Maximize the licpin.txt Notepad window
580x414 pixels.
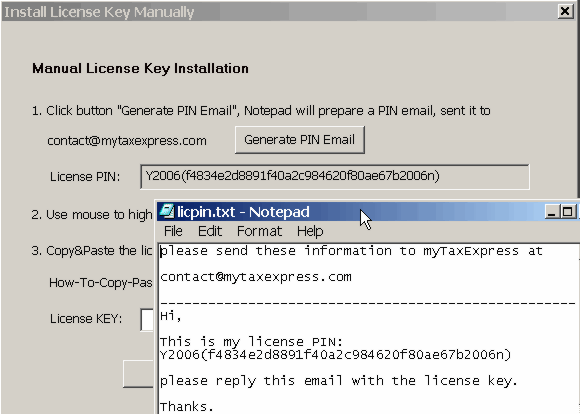[x=567, y=212]
